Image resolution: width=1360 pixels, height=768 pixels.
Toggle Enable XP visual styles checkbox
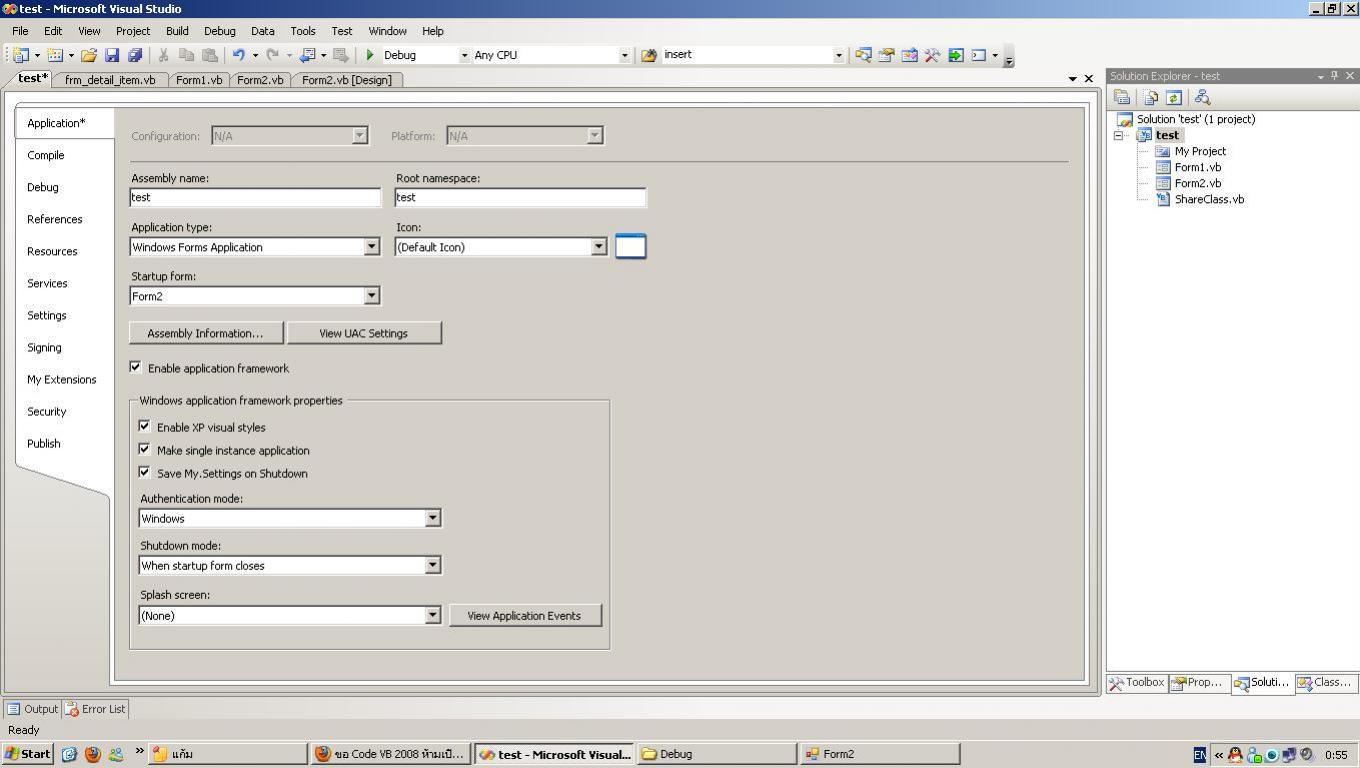(x=145, y=427)
